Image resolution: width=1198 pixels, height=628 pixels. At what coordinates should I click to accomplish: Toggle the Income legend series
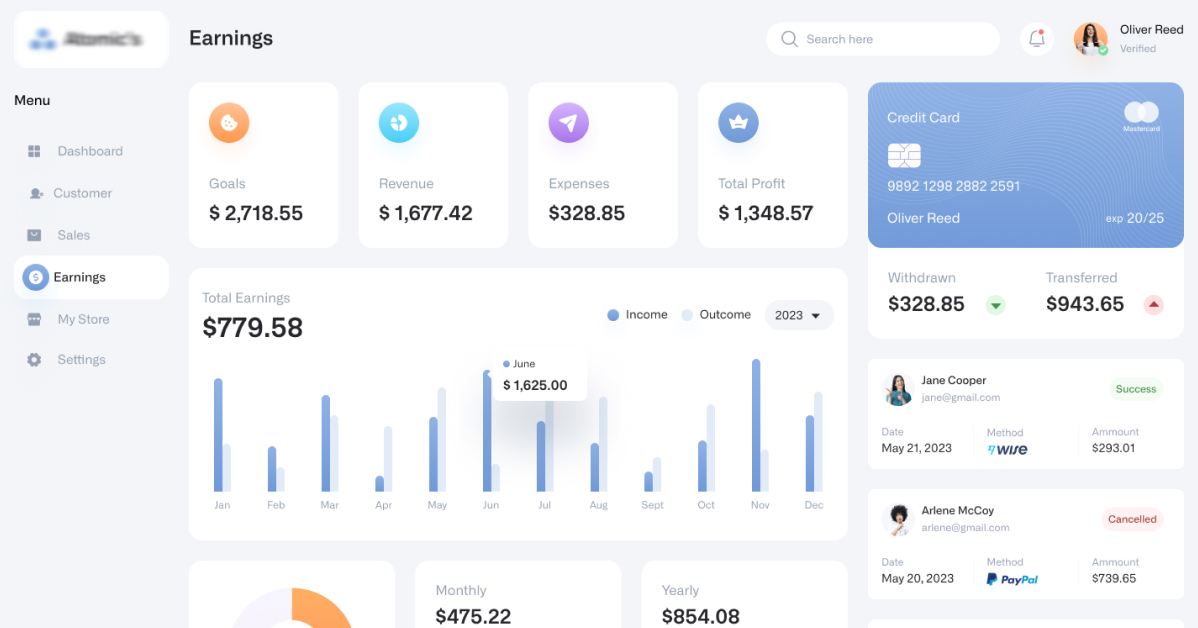[637, 315]
